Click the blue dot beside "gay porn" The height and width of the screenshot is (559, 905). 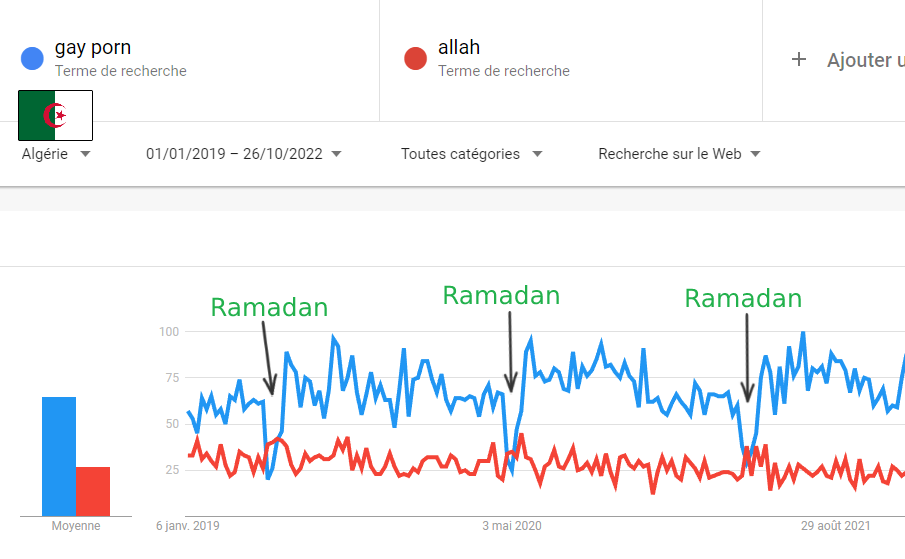32,59
